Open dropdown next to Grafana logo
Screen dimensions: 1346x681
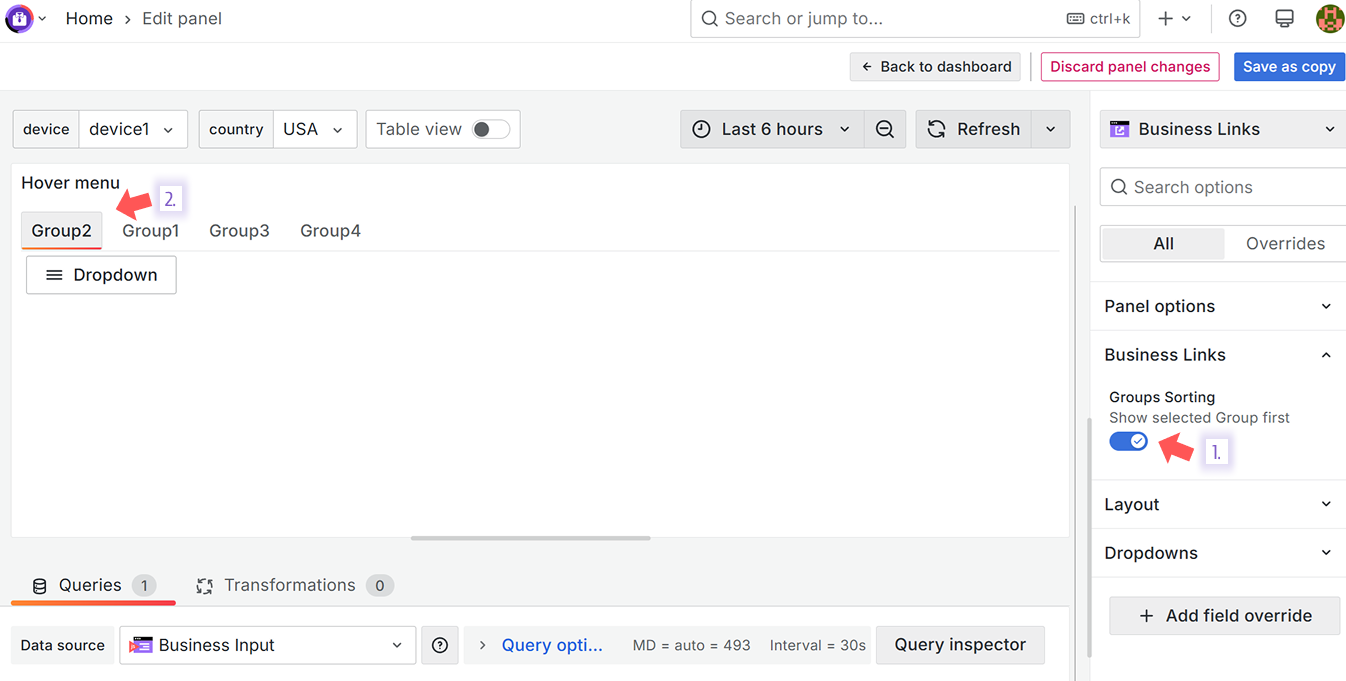pyautogui.click(x=42, y=19)
